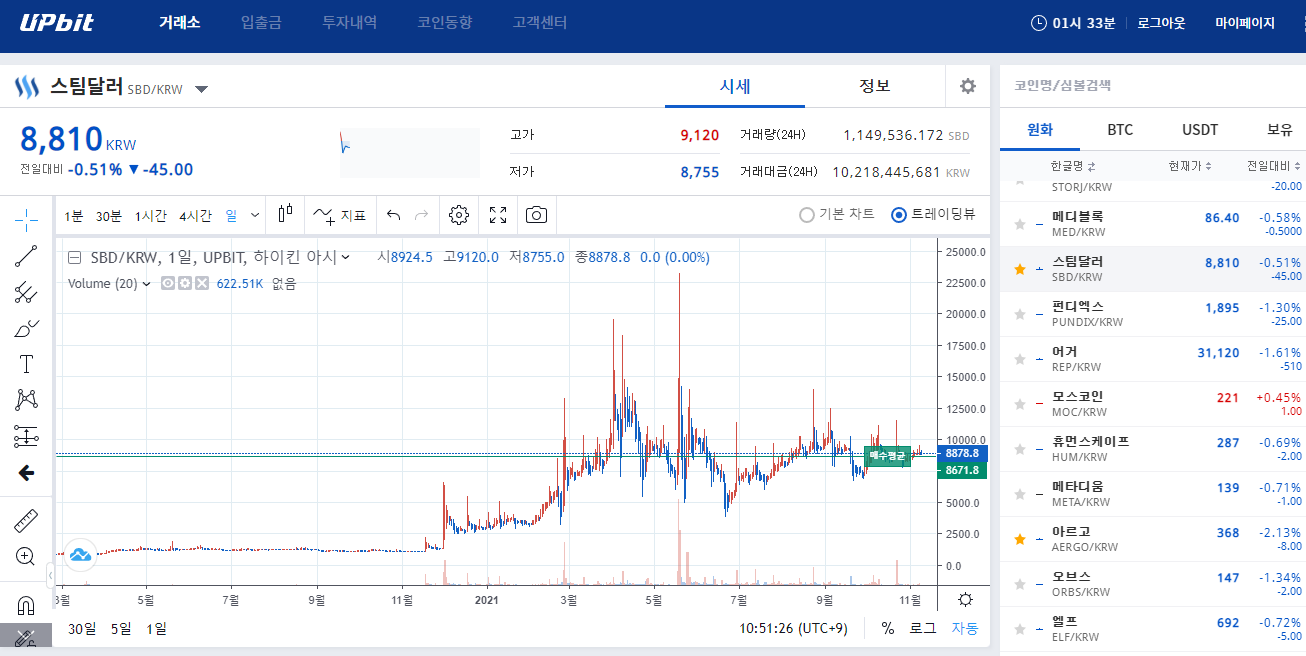
Task: Take a chart snapshot with camera icon
Action: [x=537, y=215]
